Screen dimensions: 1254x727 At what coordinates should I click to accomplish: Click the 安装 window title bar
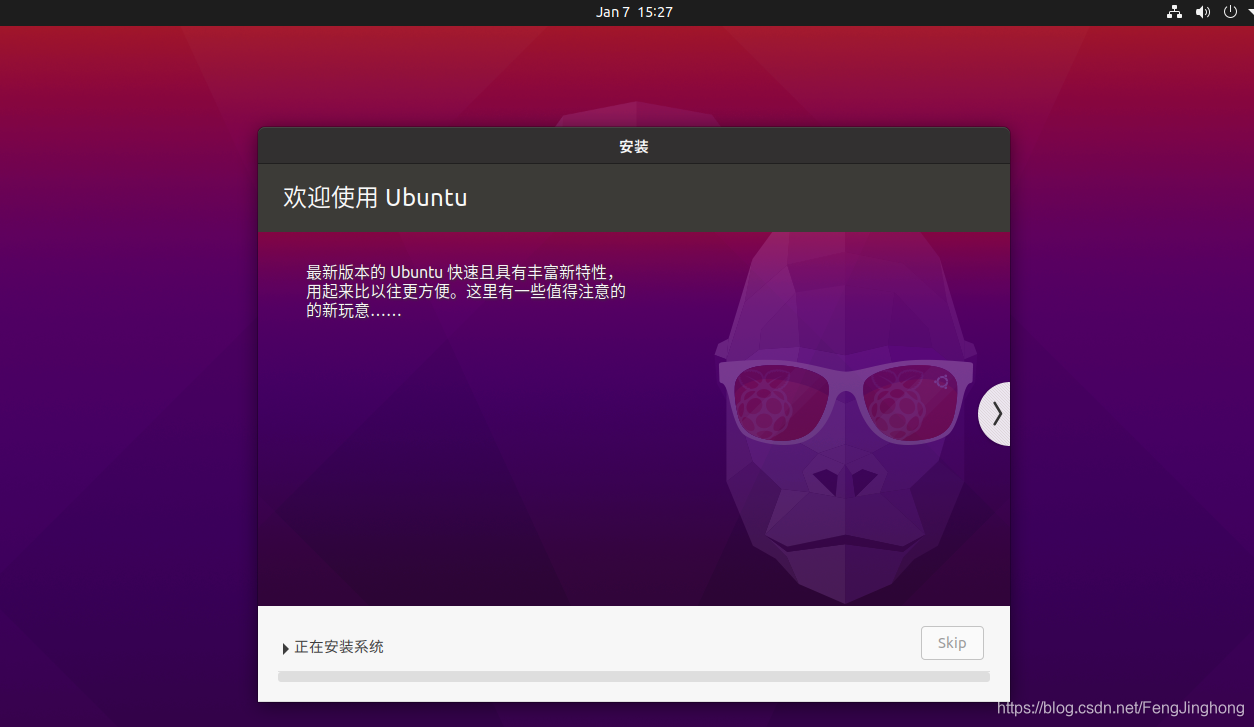634,146
